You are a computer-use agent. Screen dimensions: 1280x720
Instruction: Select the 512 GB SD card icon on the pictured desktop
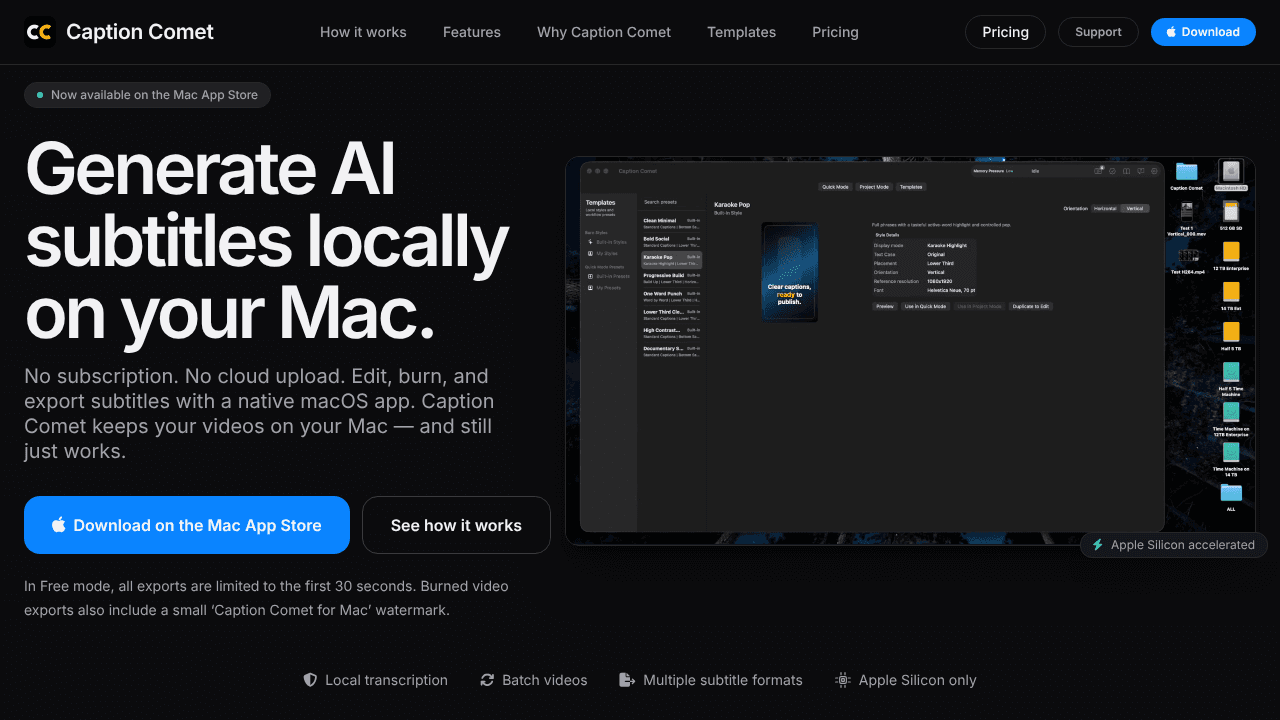click(x=1231, y=211)
